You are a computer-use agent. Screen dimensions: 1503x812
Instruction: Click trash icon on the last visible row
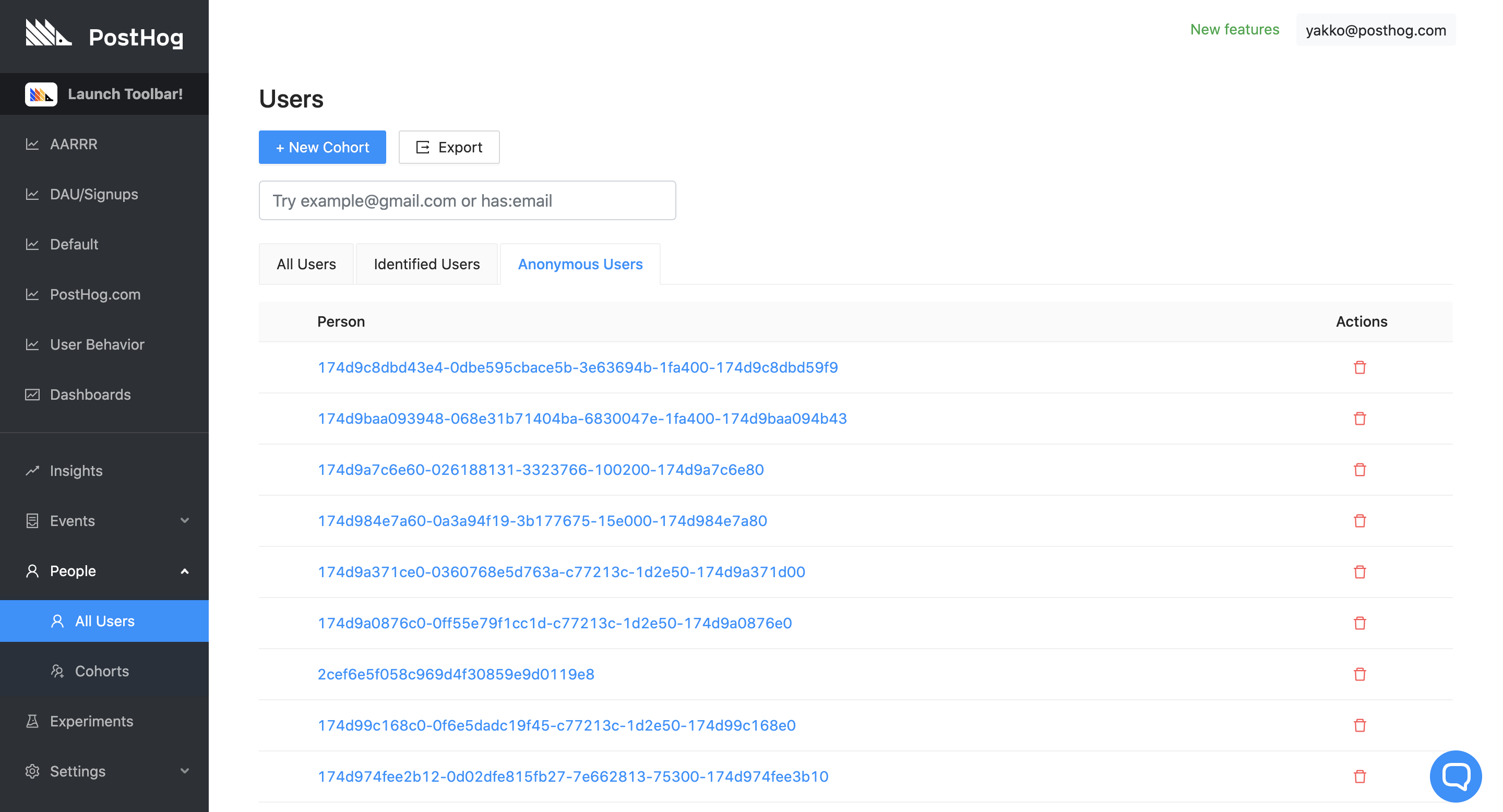(1359, 777)
